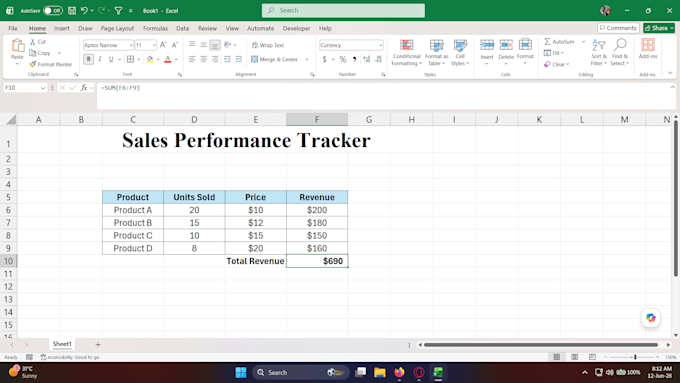This screenshot has height=383, width=680.
Task: Switch to Page Break Preview
Action: [x=592, y=357]
